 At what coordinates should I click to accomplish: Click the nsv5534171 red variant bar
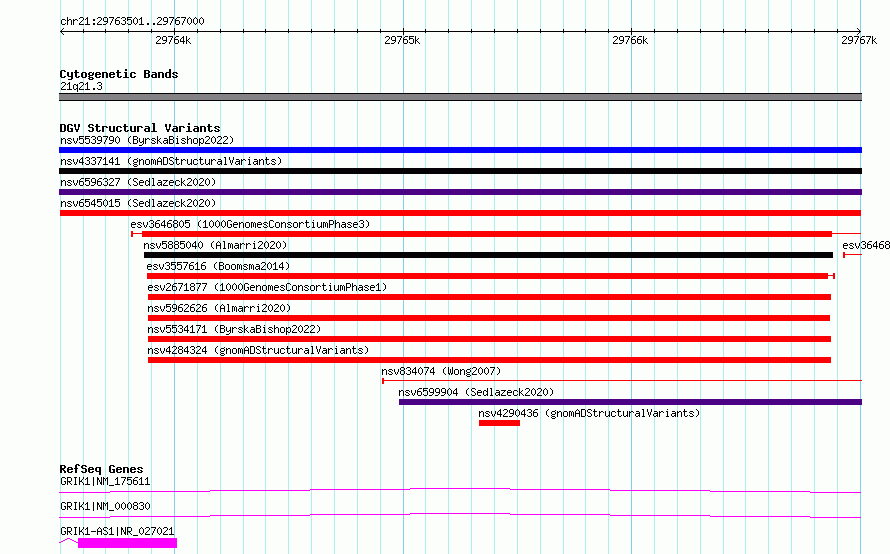489,339
